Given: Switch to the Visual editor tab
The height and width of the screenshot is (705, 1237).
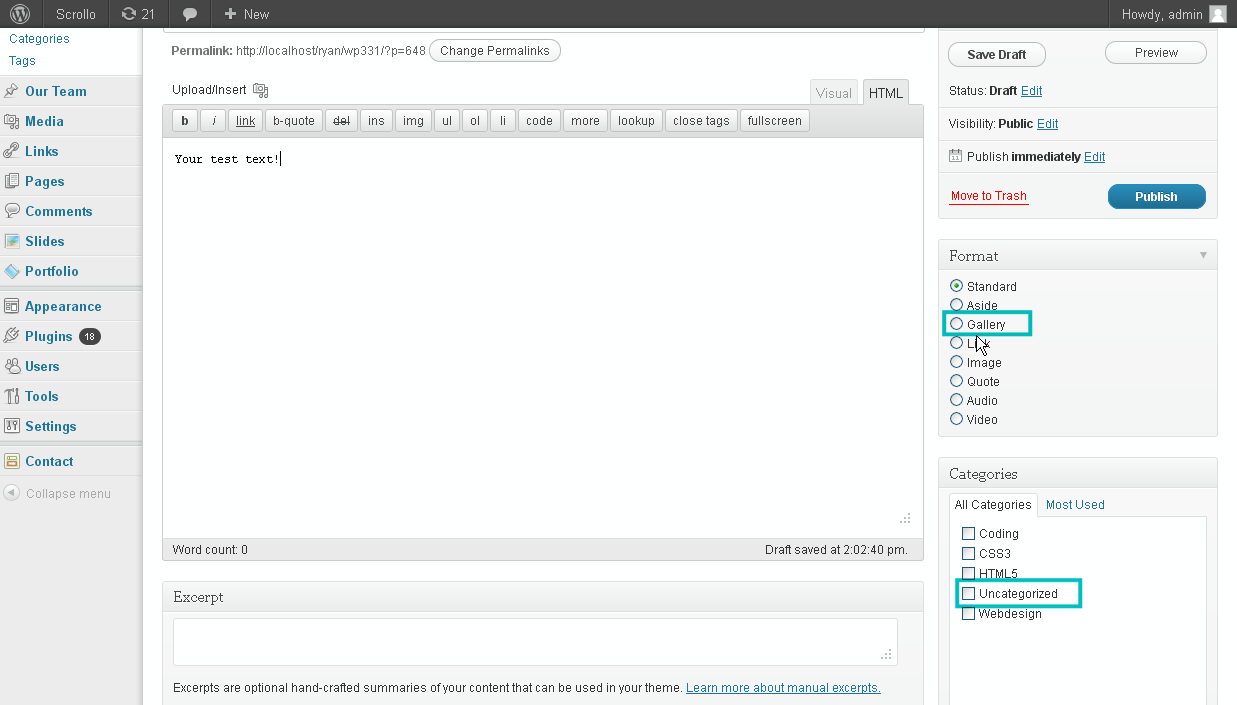Looking at the screenshot, I should [x=833, y=93].
